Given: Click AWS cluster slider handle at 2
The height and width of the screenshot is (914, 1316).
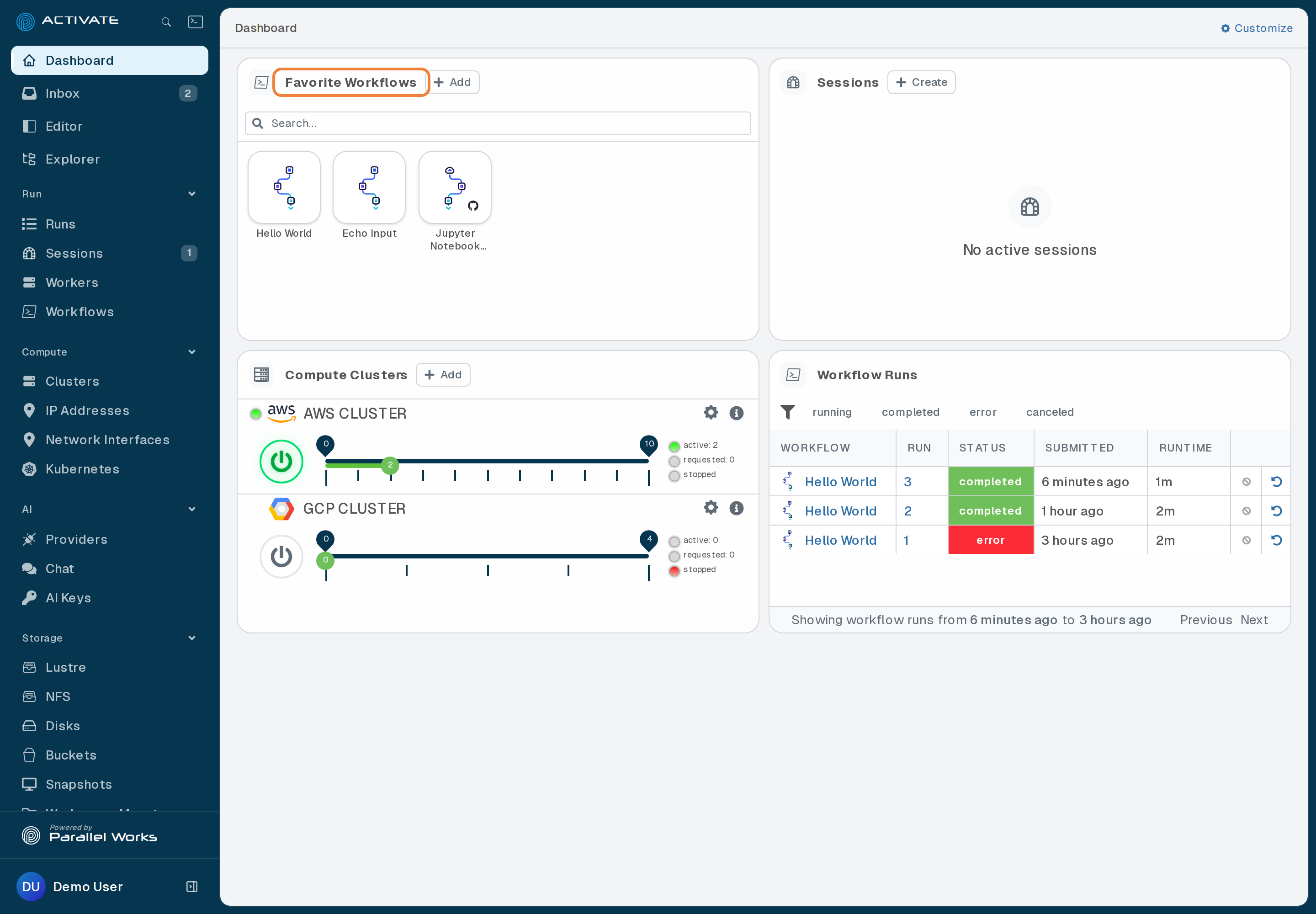Looking at the screenshot, I should pyautogui.click(x=390, y=464).
